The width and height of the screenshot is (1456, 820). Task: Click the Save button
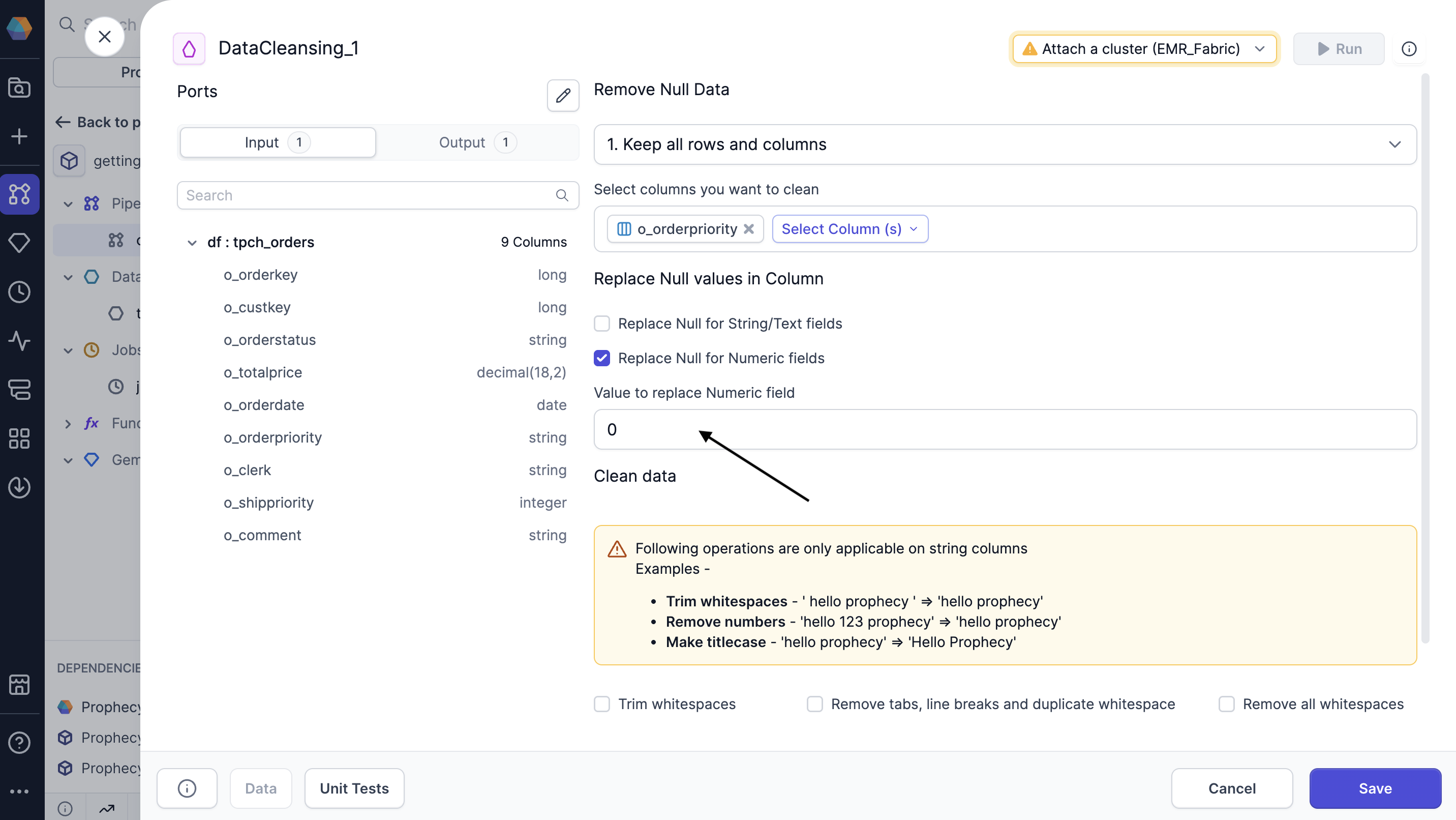pos(1375,788)
